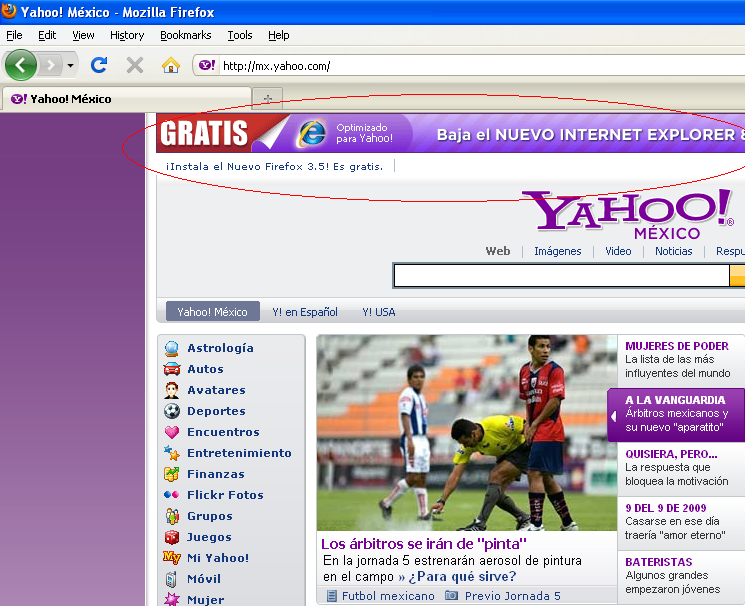The width and height of the screenshot is (745, 606).
Task: Click the greyed Forward arrow button
Action: 50,65
